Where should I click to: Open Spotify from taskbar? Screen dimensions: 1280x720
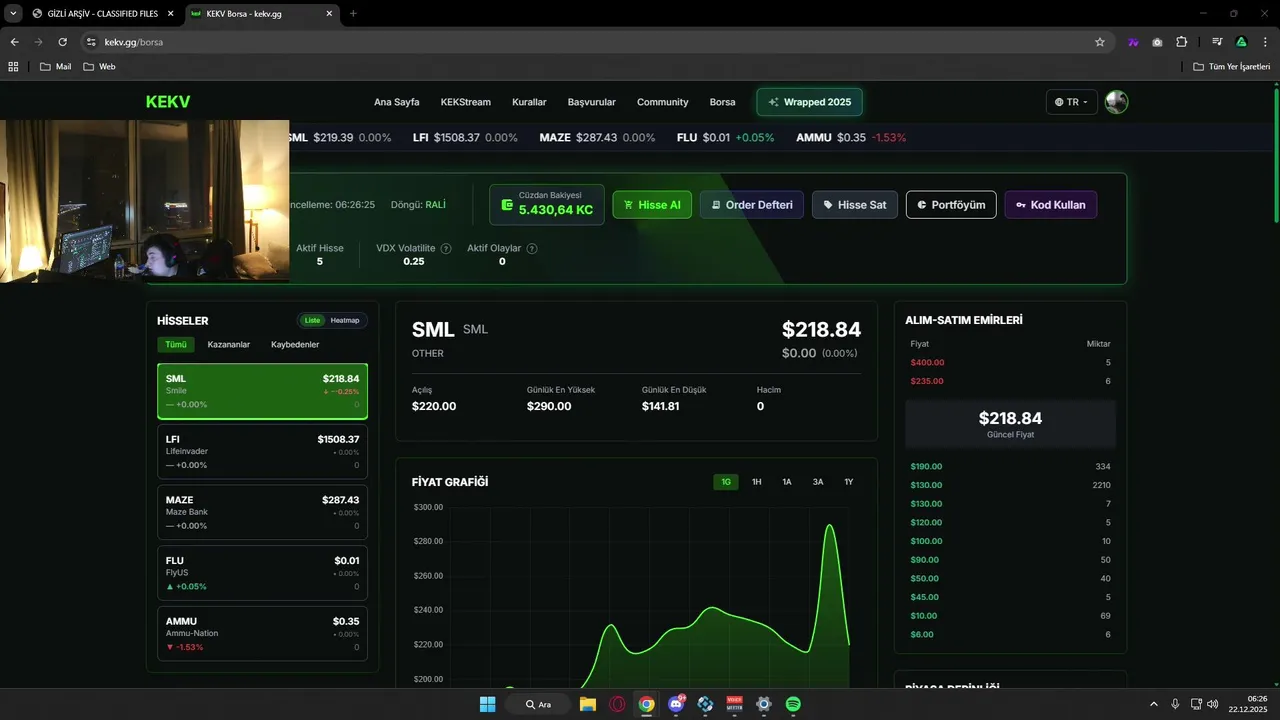pyautogui.click(x=793, y=704)
